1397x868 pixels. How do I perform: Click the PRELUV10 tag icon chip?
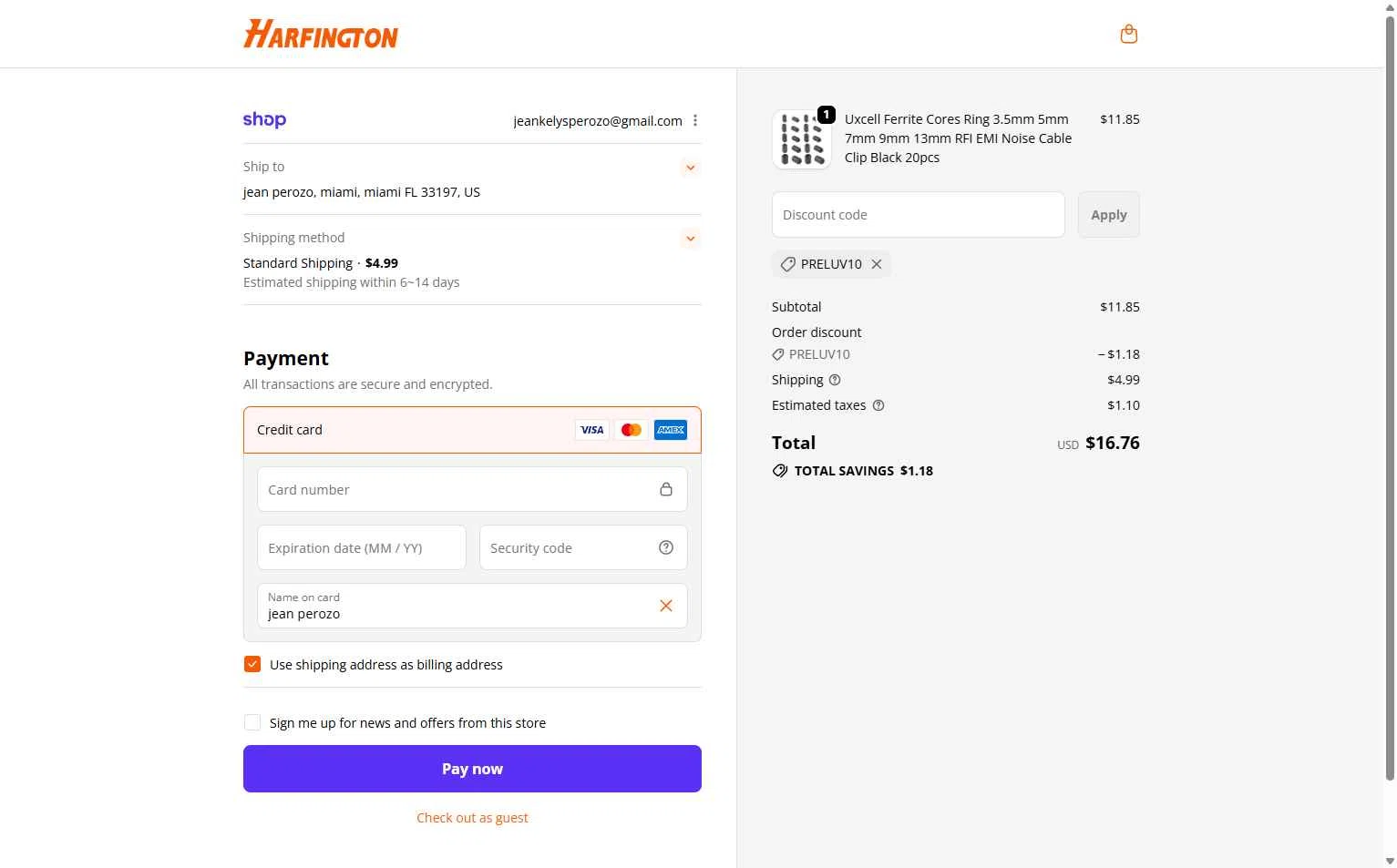(788, 264)
